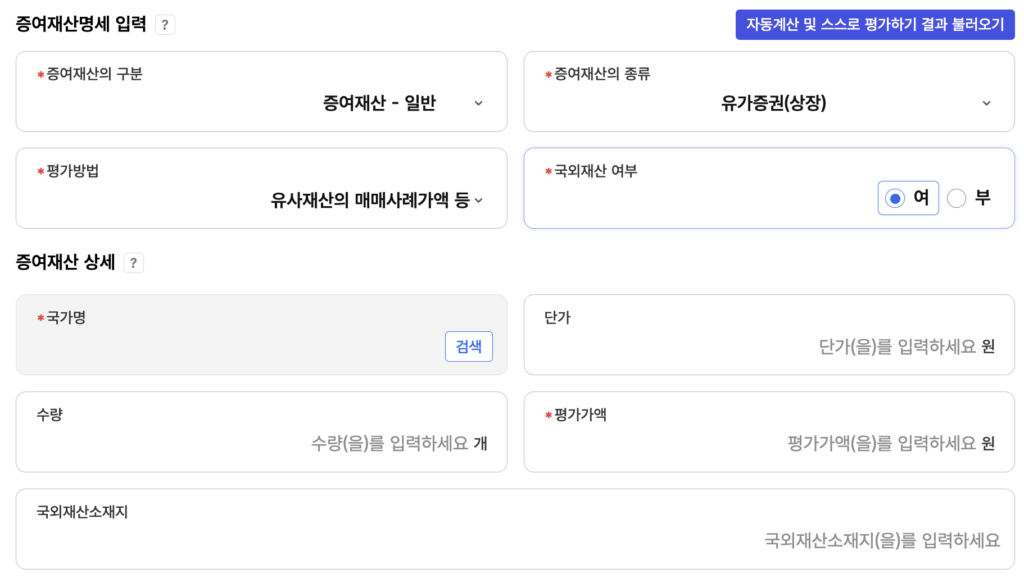1024x583 pixels.
Task: Open help for 증여재산명세 입력 section
Action: click(164, 25)
